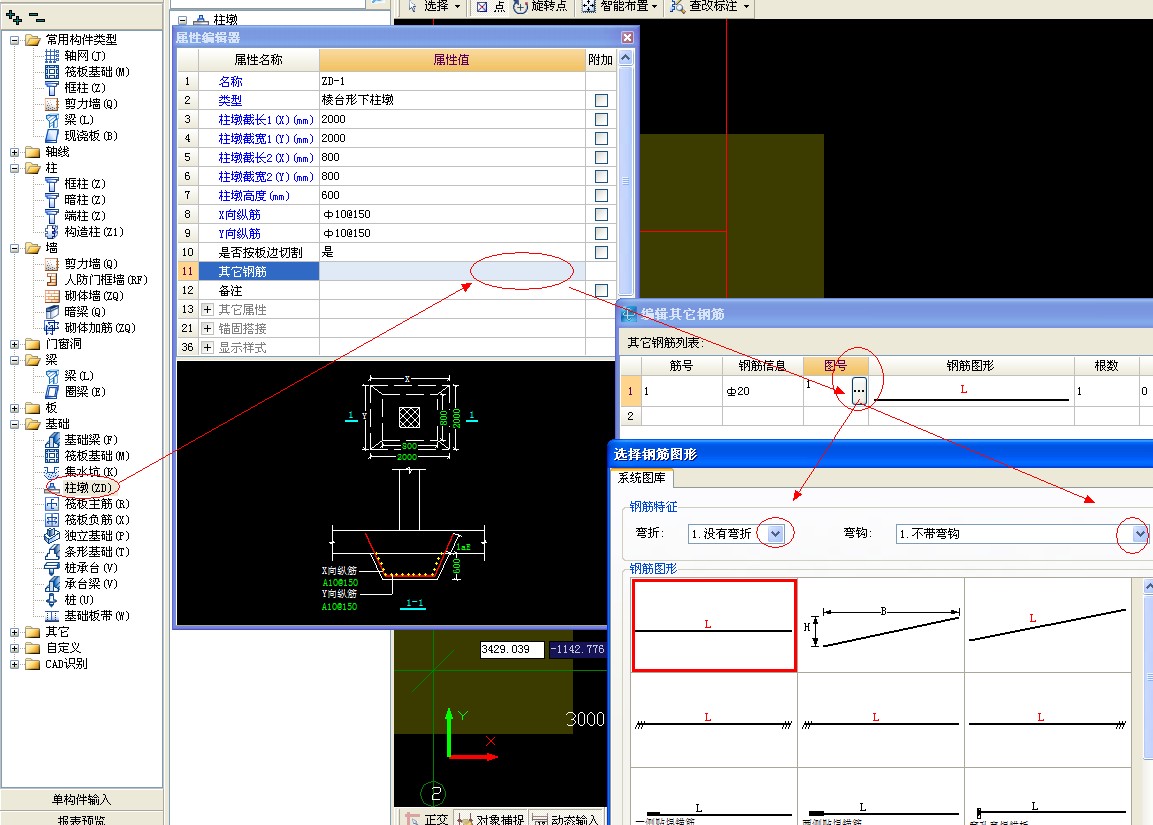The image size is (1153, 825).
Task: Collapse the 基础 tree folder
Action: tap(14, 424)
